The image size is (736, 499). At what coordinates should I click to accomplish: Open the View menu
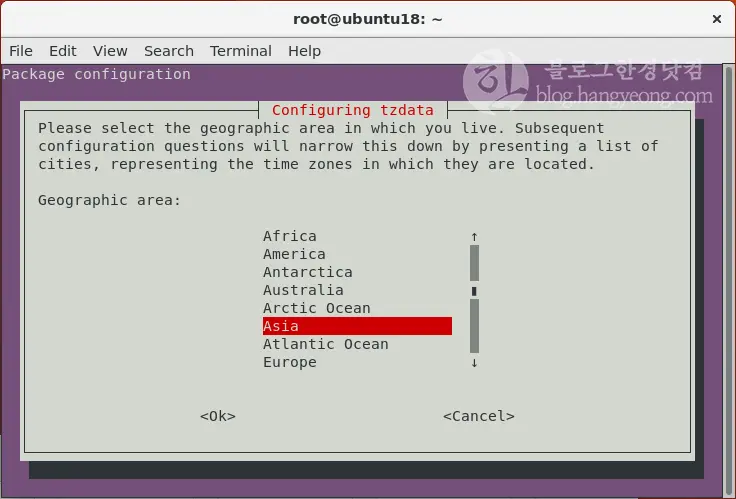pyautogui.click(x=110, y=51)
